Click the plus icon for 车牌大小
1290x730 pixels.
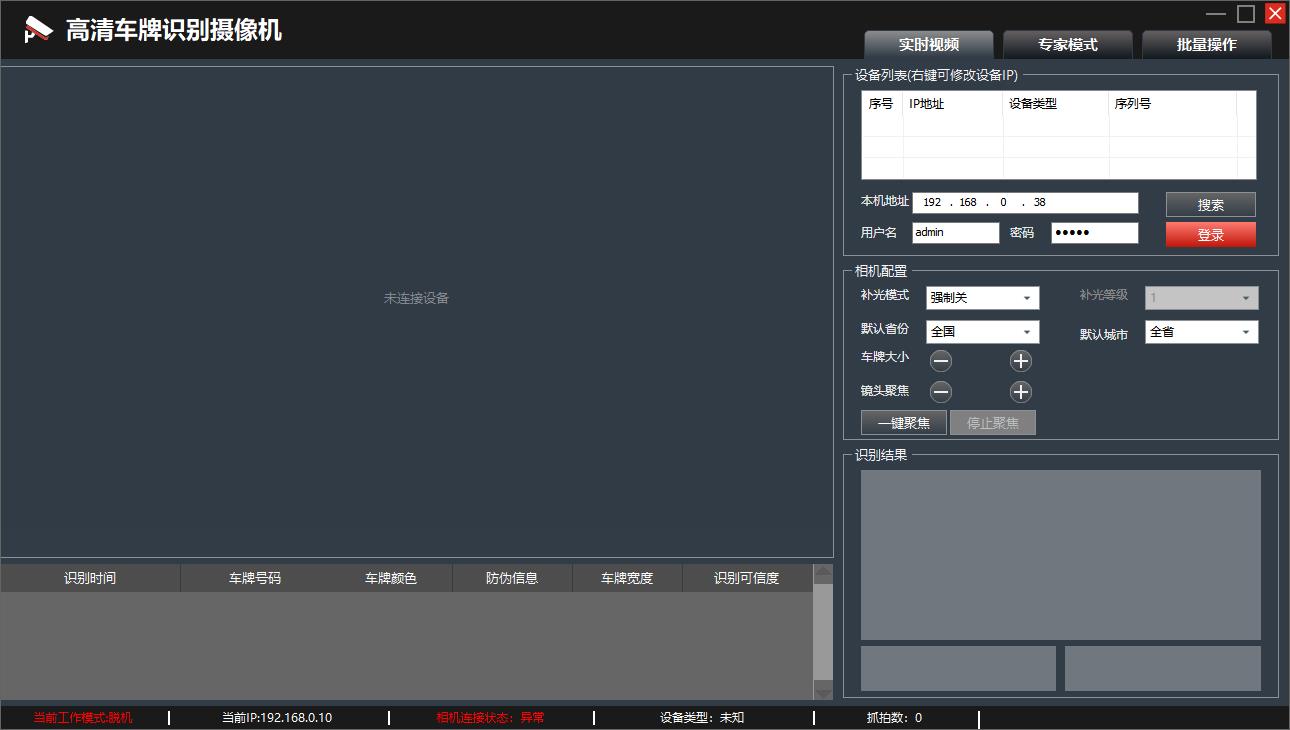[x=1020, y=361]
